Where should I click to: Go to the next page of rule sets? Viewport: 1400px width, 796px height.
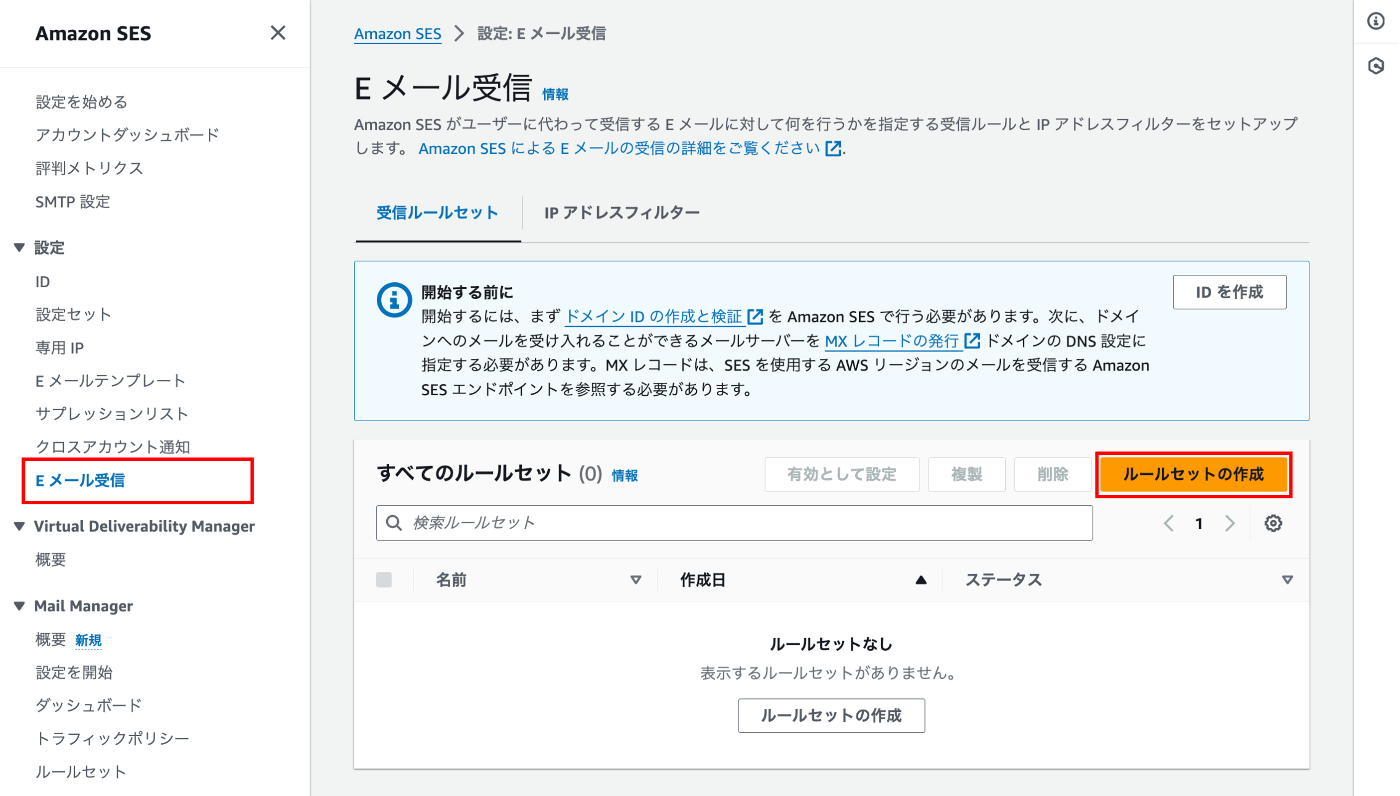pyautogui.click(x=1230, y=523)
